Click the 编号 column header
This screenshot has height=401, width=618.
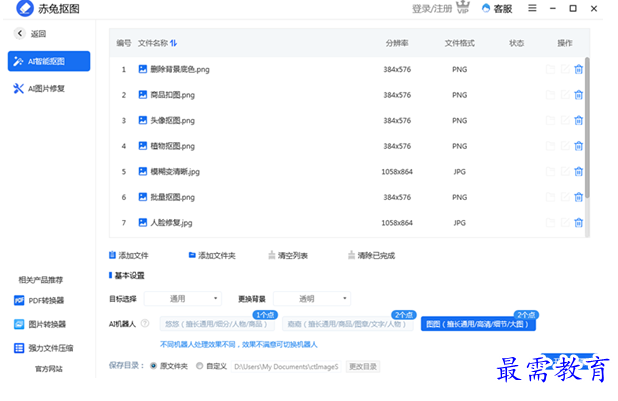click(124, 43)
